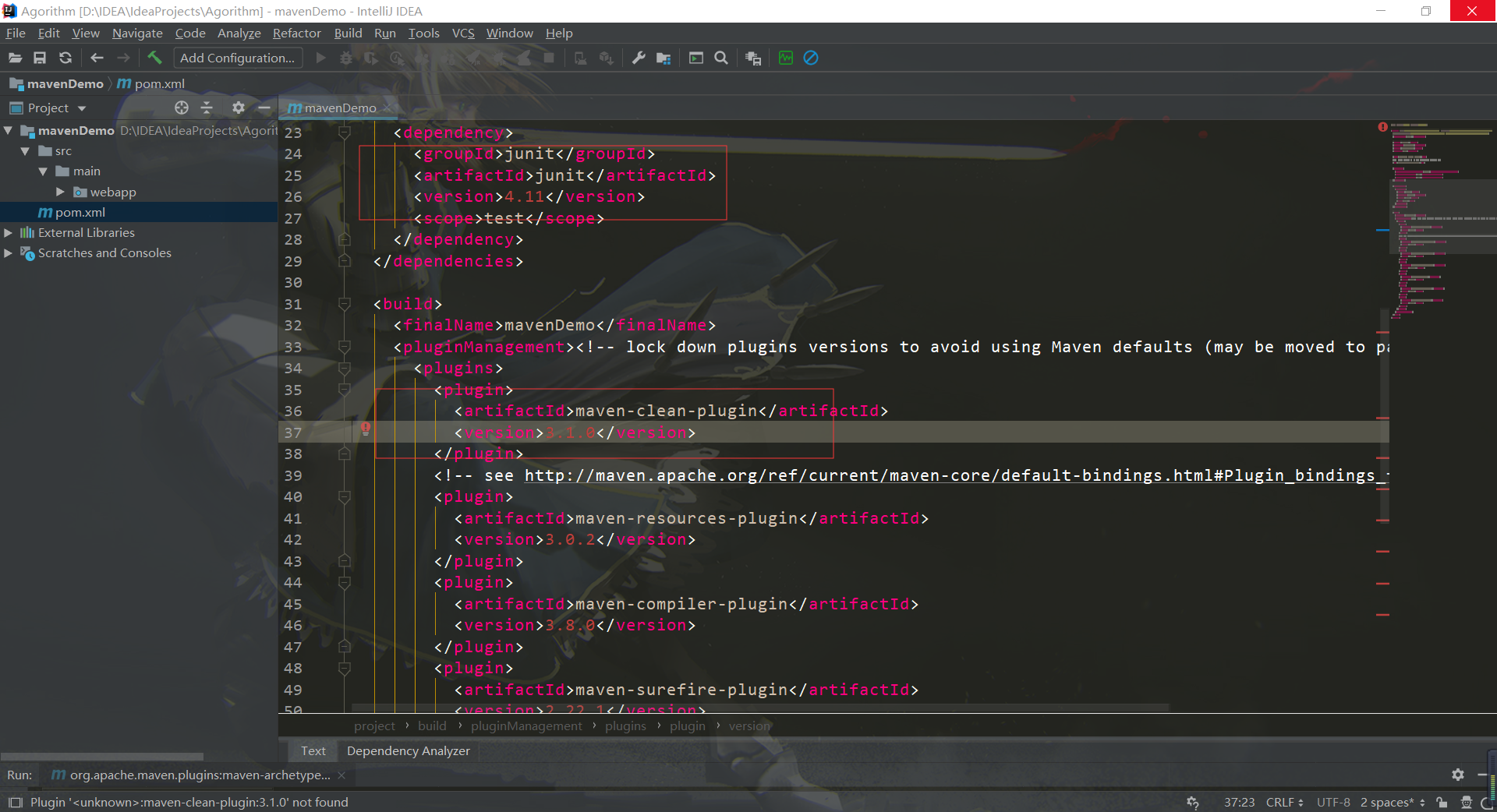Open CRLF line separator dropdown
The height and width of the screenshot is (812, 1497).
tap(1284, 803)
